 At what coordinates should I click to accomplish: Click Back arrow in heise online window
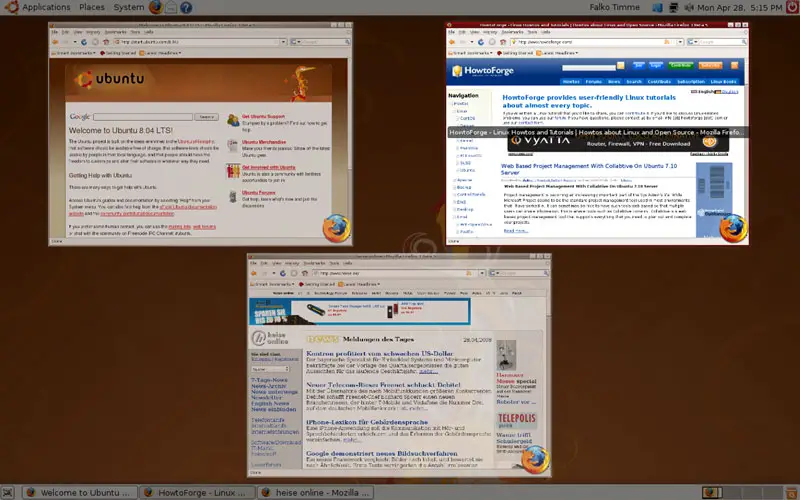(x=254, y=273)
